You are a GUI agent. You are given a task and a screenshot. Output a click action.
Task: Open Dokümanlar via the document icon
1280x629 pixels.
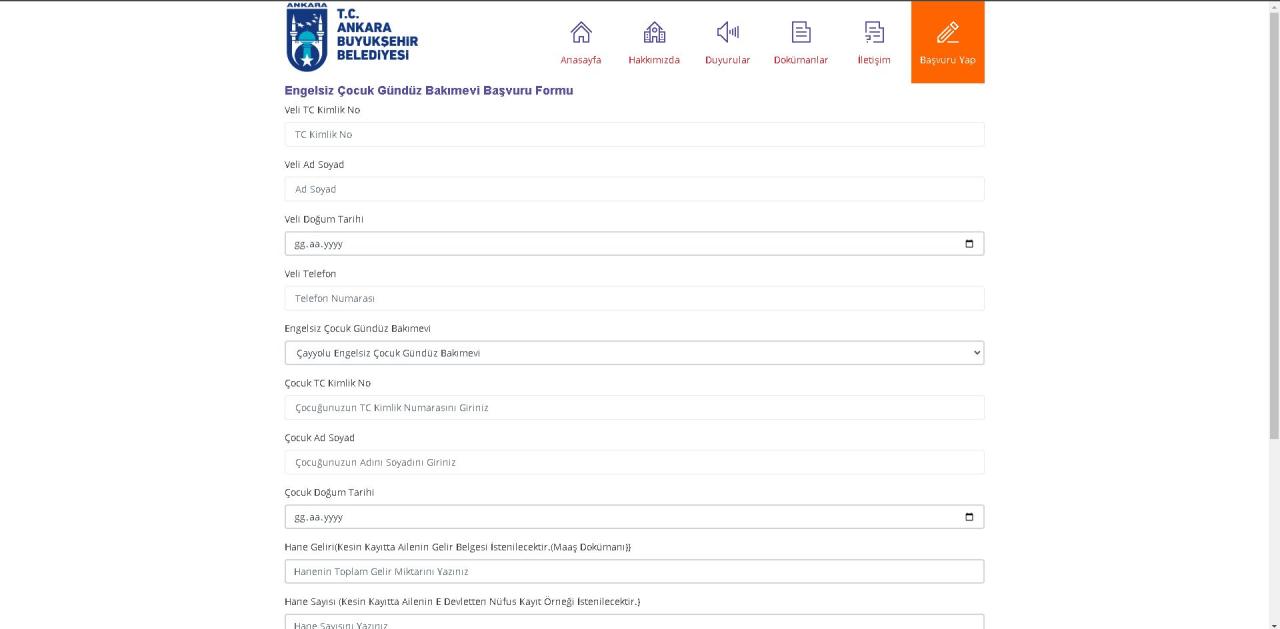click(801, 33)
